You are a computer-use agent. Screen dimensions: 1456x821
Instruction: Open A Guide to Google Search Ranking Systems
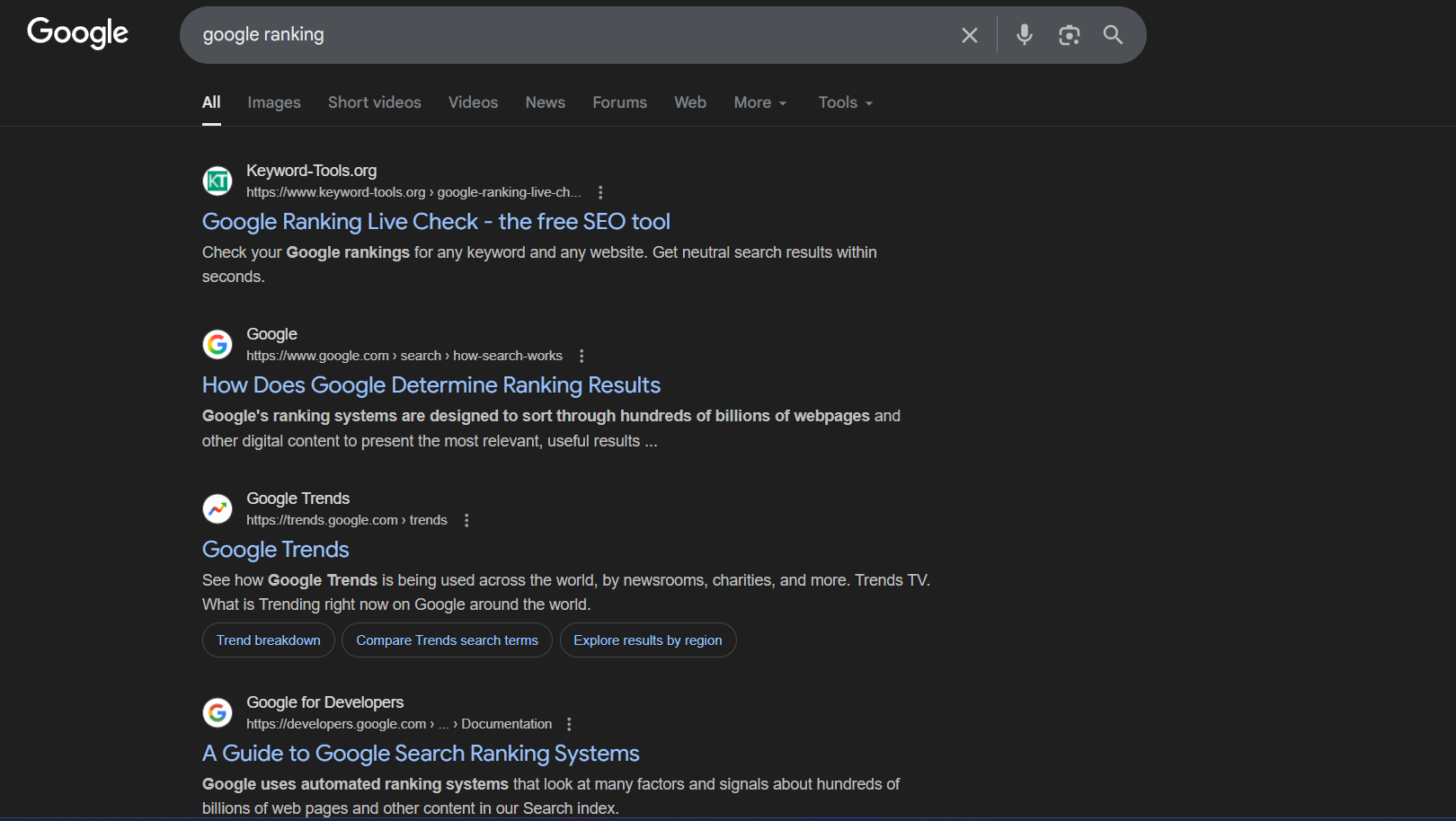pyautogui.click(x=421, y=754)
